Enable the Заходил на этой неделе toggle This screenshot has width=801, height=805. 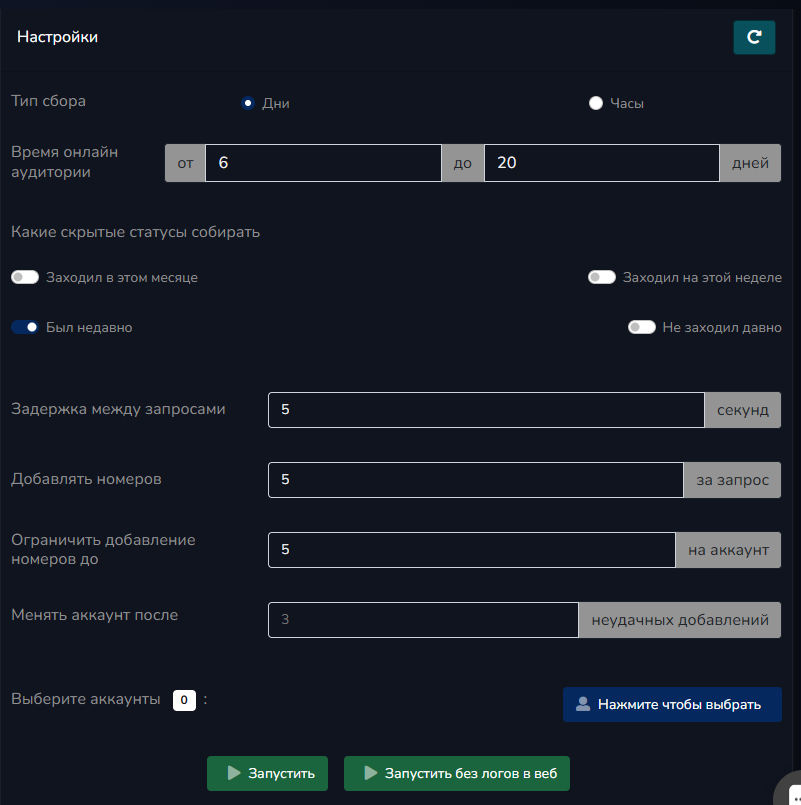coord(601,276)
